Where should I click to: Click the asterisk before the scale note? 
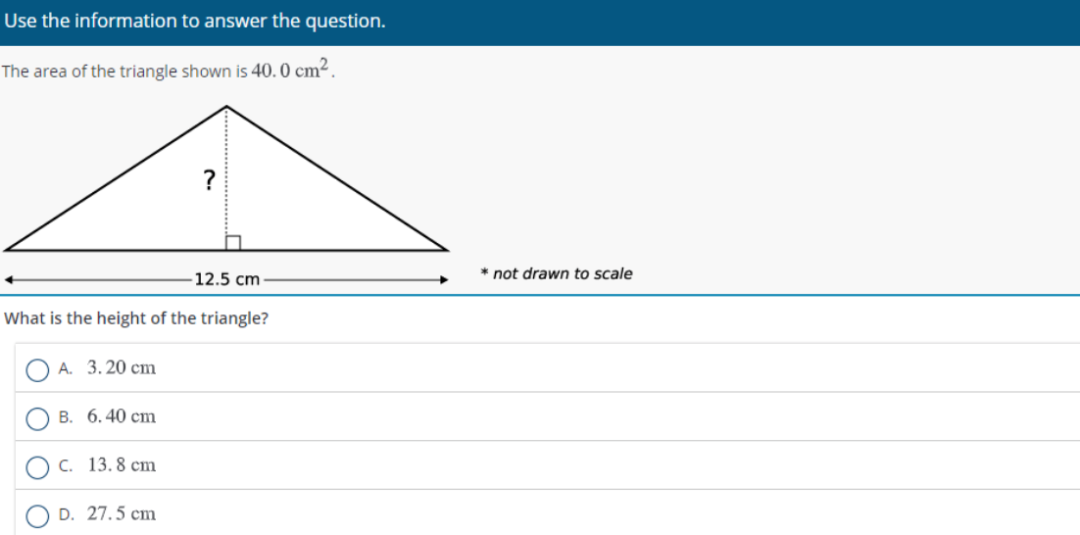tap(484, 273)
